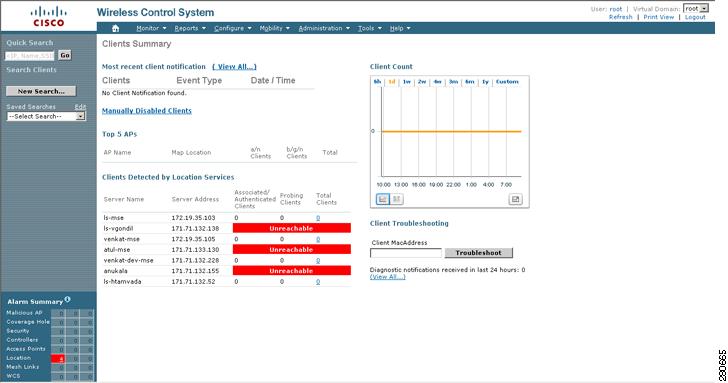The height and width of the screenshot is (383, 728).
Task: Switch Client Count to table view
Action: (396, 199)
